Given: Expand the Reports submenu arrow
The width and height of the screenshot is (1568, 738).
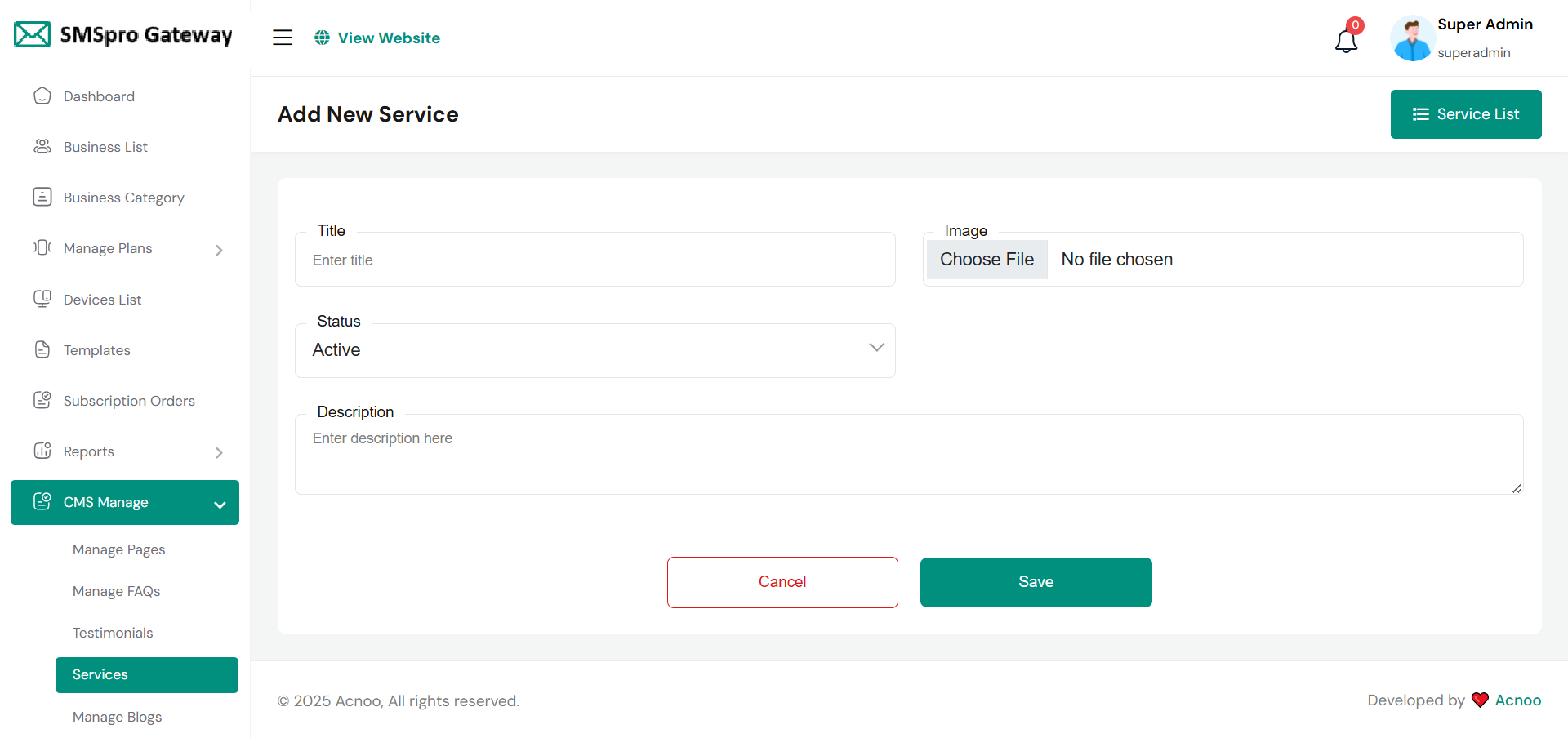Looking at the screenshot, I should click(x=219, y=452).
